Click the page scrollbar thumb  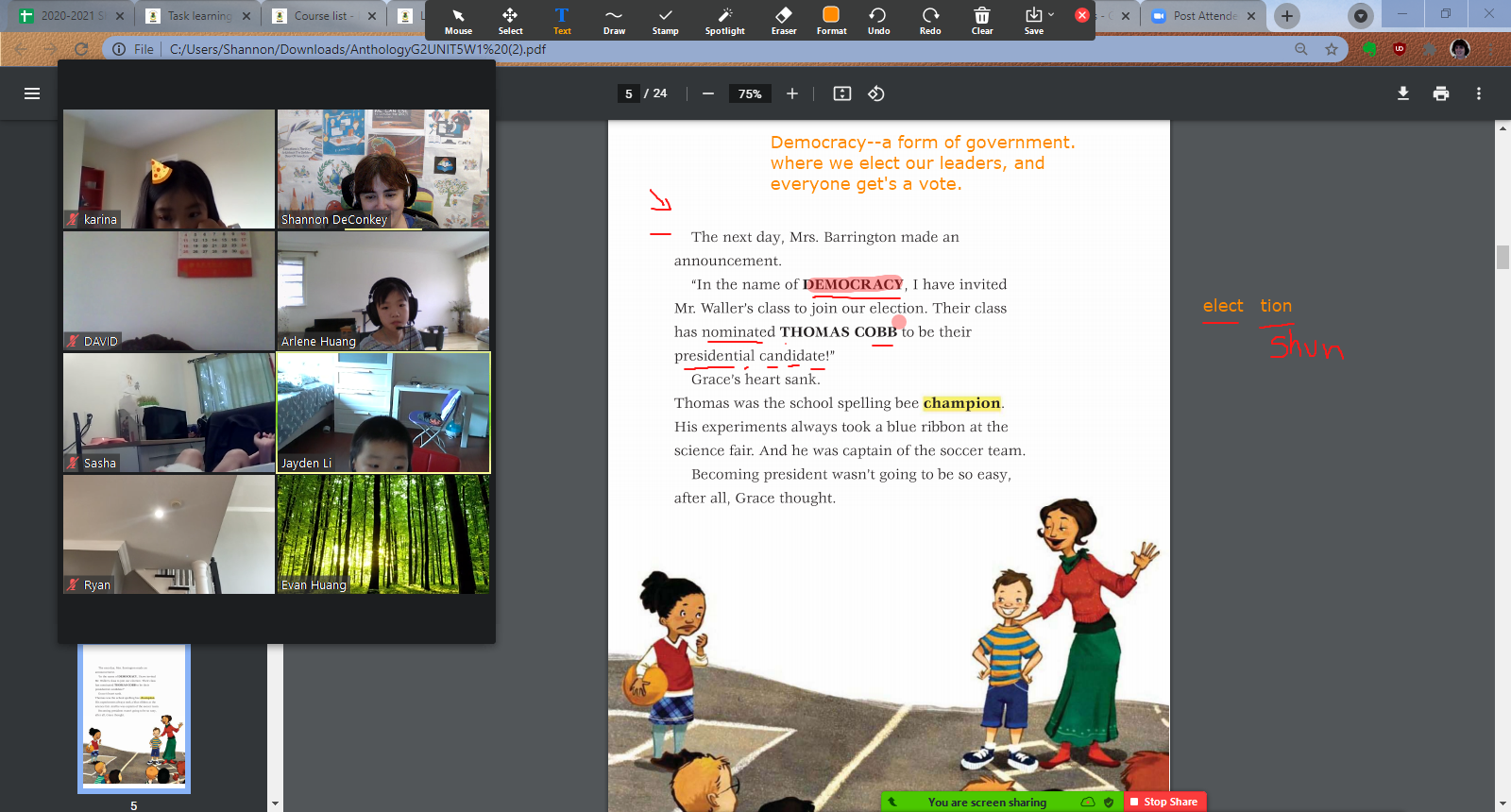pyautogui.click(x=1503, y=257)
